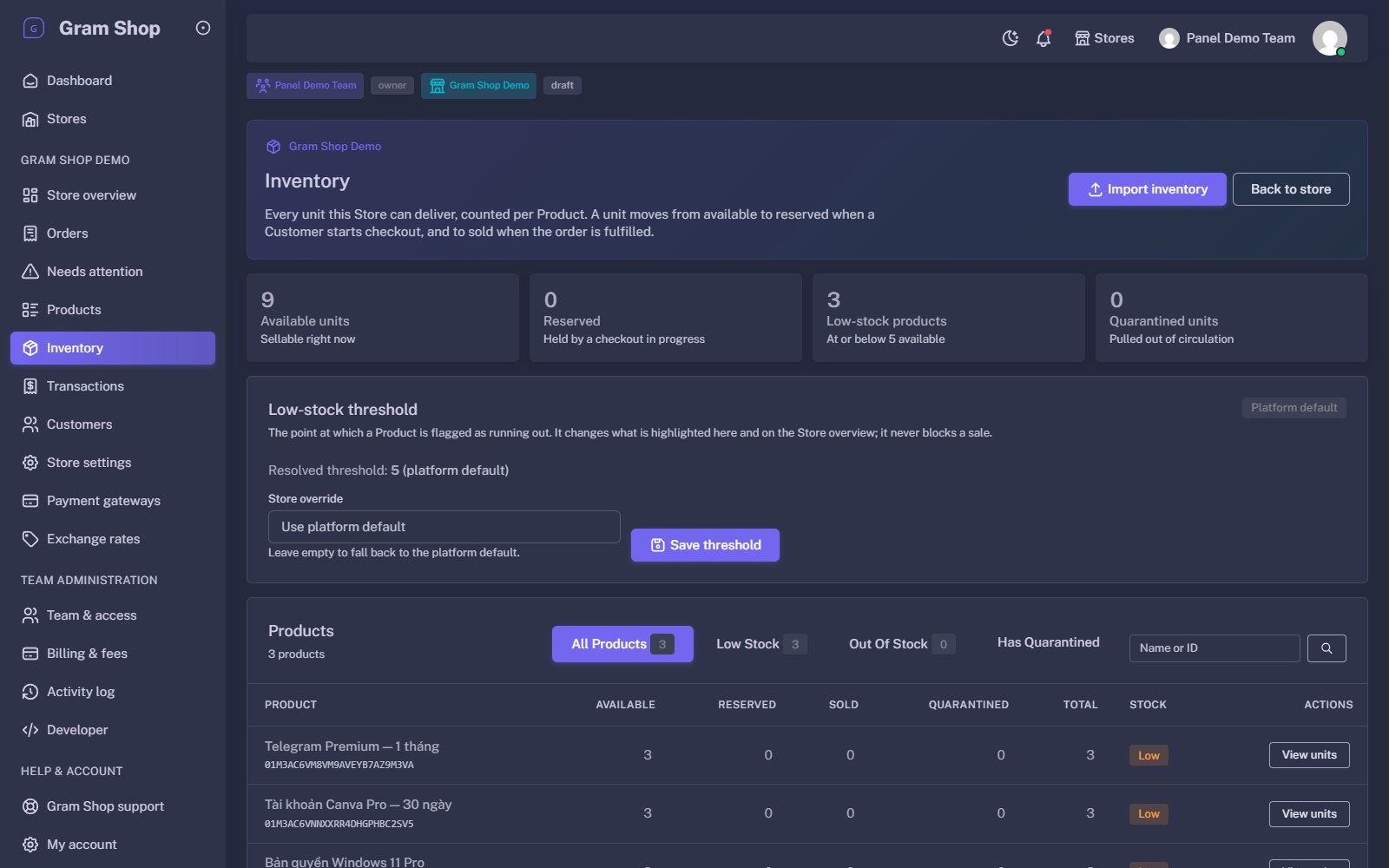Focus the Name or ID search field
Viewport: 1389px width, 868px height.
pyautogui.click(x=1215, y=648)
